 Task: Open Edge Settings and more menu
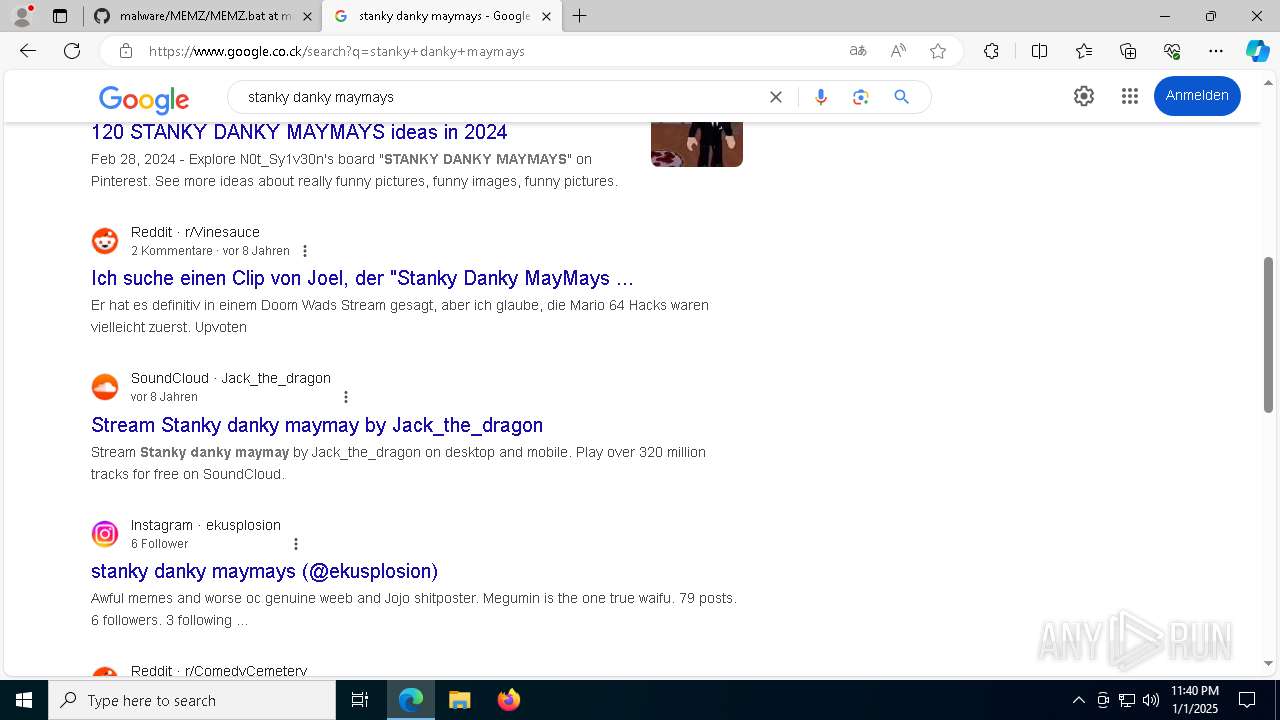[x=1216, y=51]
